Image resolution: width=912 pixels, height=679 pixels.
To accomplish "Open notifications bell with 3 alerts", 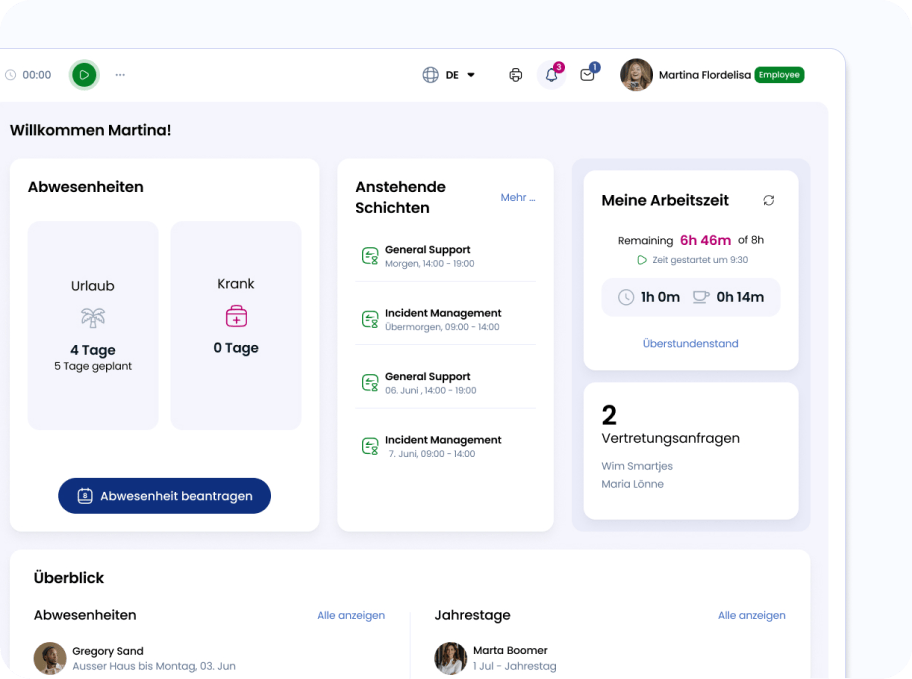I will coord(551,75).
